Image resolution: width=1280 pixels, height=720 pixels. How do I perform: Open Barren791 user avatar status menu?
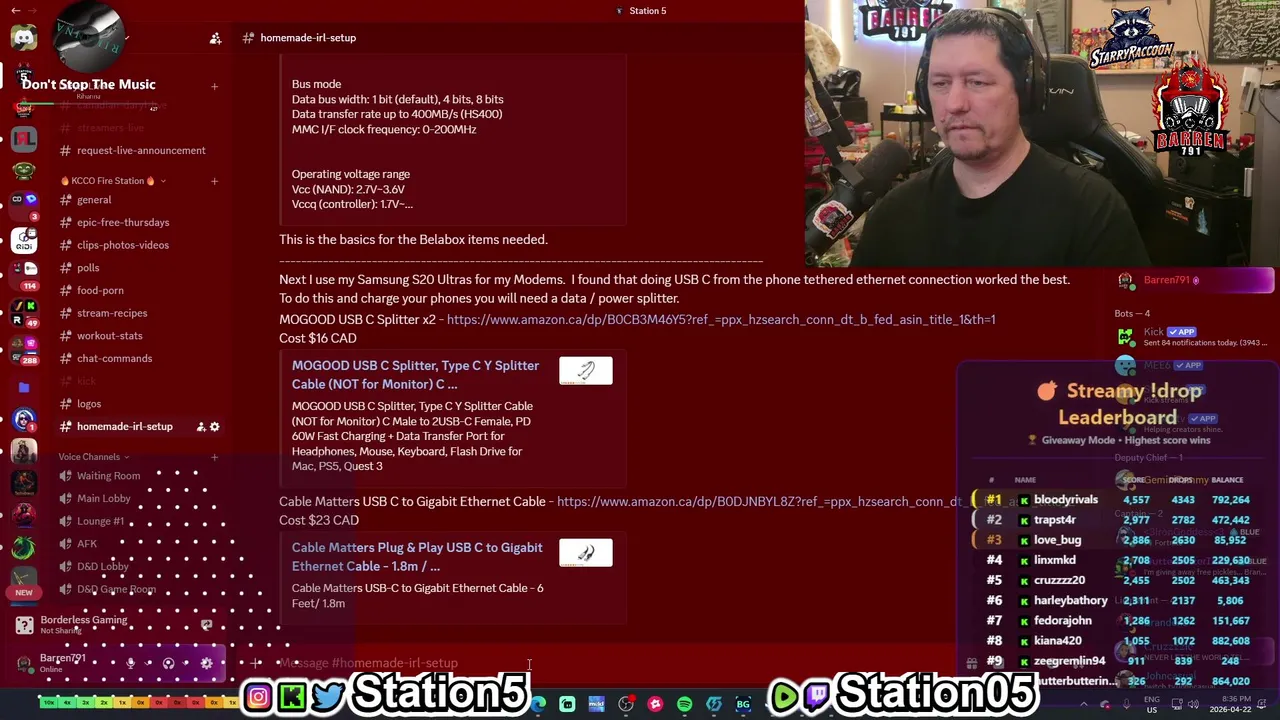click(25, 663)
